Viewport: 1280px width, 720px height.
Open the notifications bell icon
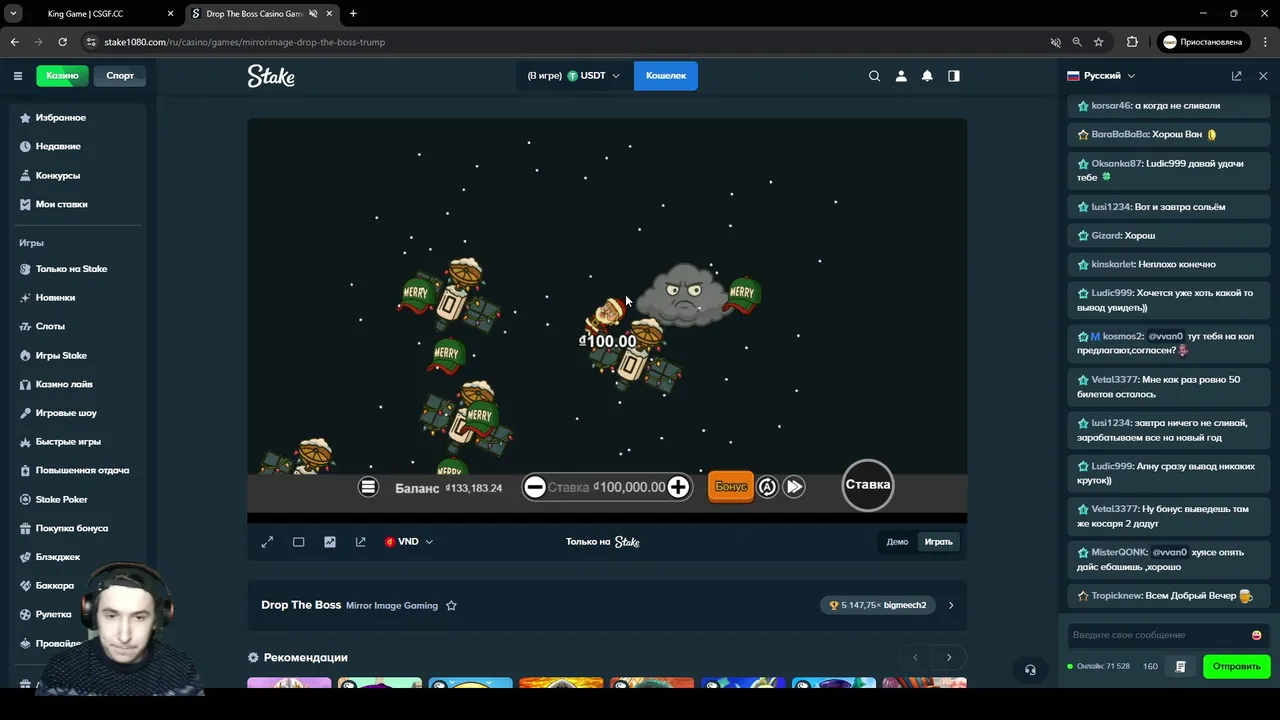point(927,76)
